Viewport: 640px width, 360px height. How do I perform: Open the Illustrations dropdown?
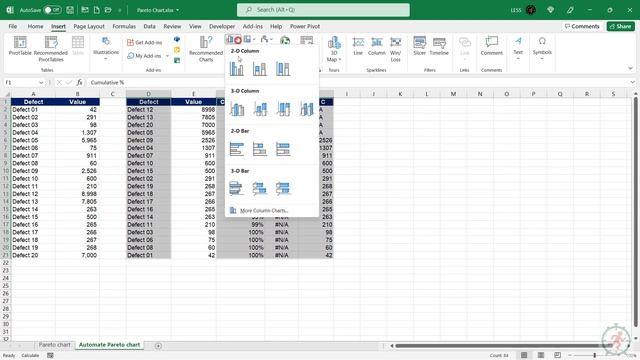tap(106, 49)
